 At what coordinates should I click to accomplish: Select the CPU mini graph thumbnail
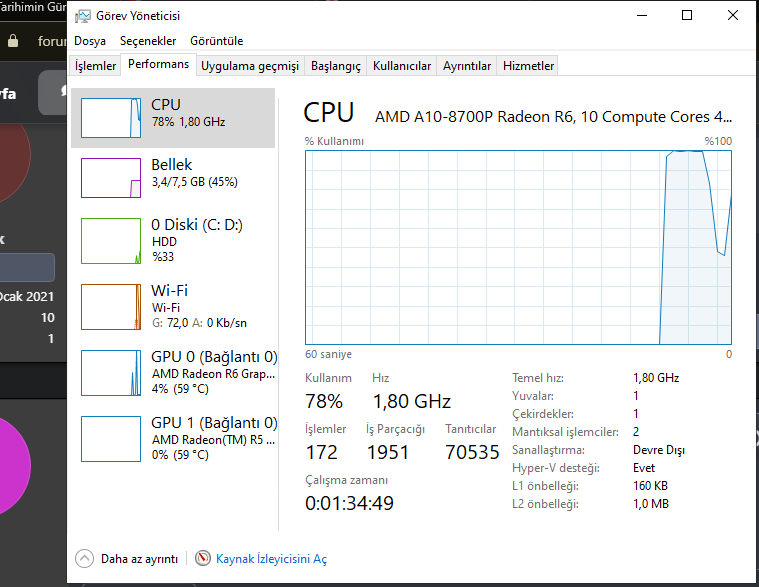pos(111,118)
